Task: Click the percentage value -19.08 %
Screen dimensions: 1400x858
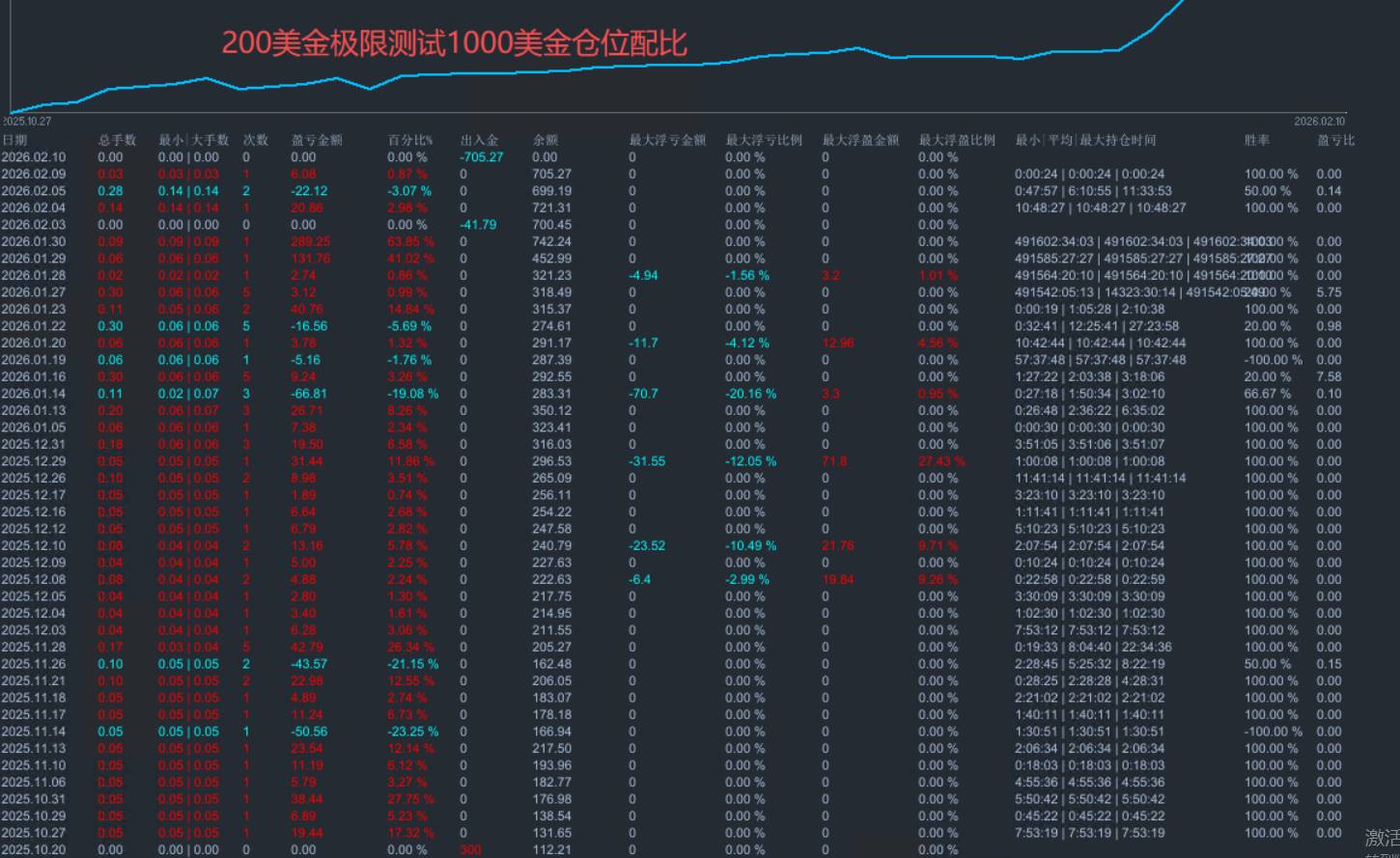Action: (412, 394)
